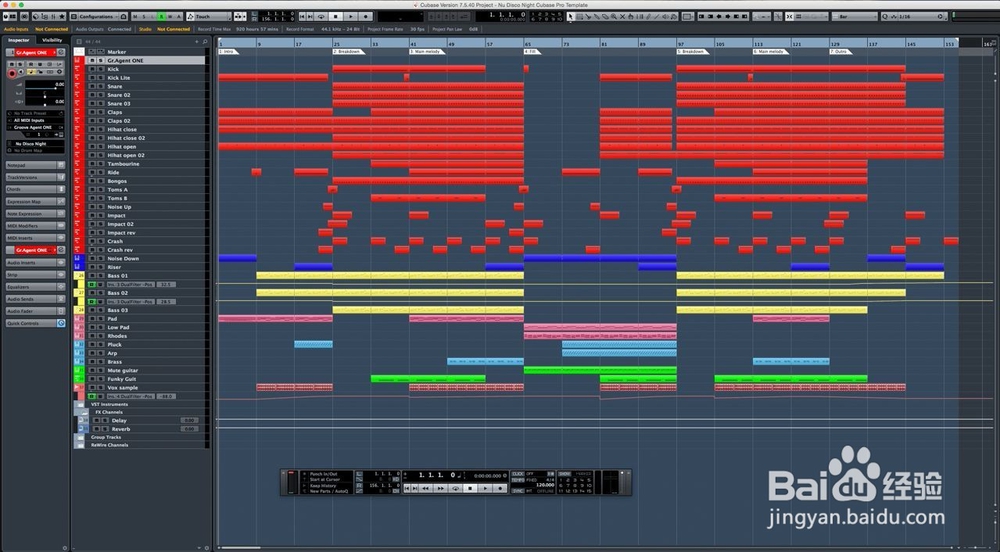
Task: Select the Object Selection arrow tool
Action: 570,17
